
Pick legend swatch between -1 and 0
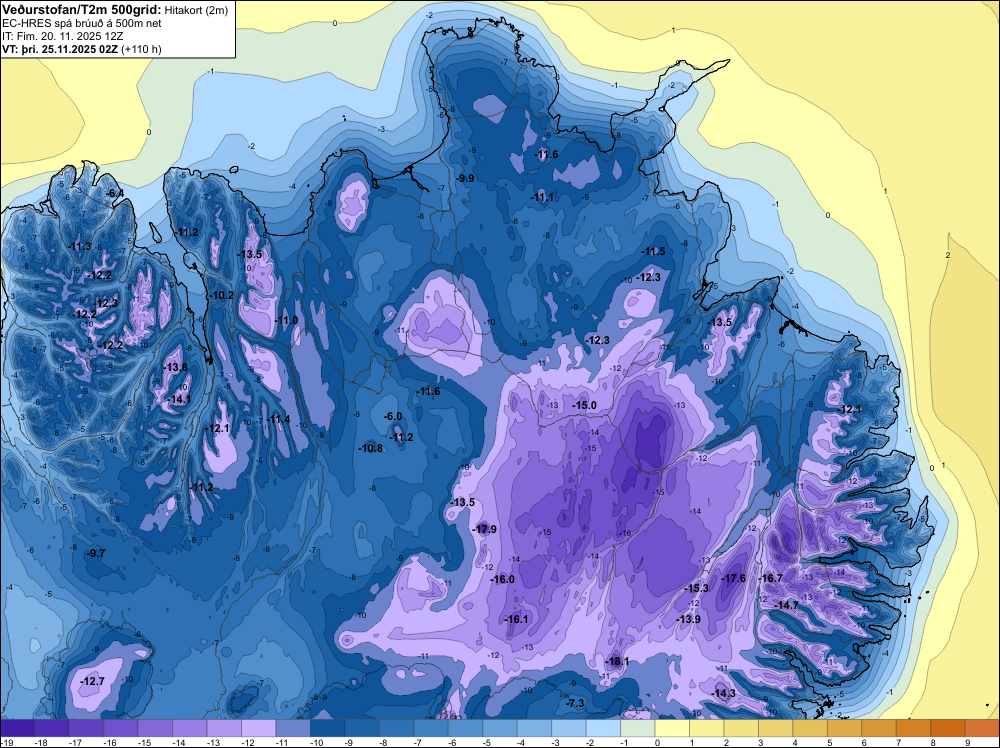coord(638,728)
